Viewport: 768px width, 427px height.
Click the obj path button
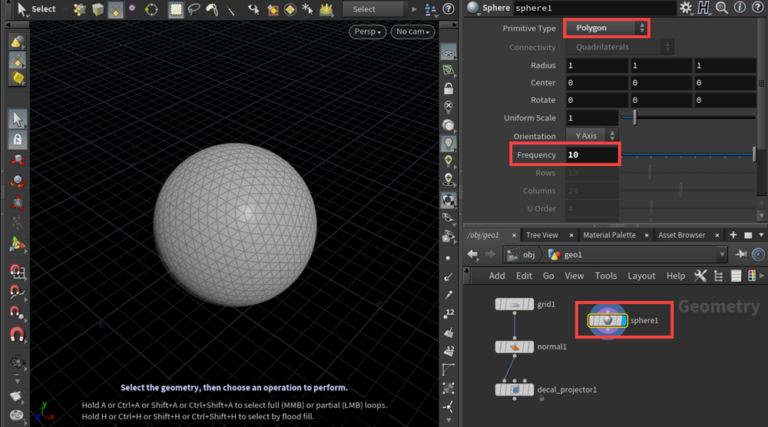[521, 254]
